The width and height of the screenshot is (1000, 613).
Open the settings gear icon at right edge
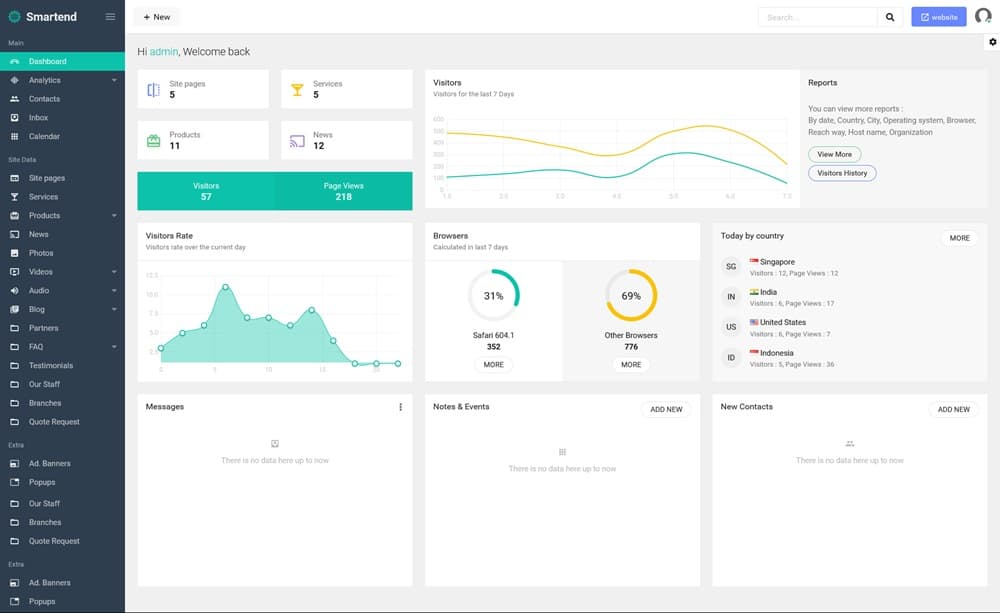tap(992, 42)
